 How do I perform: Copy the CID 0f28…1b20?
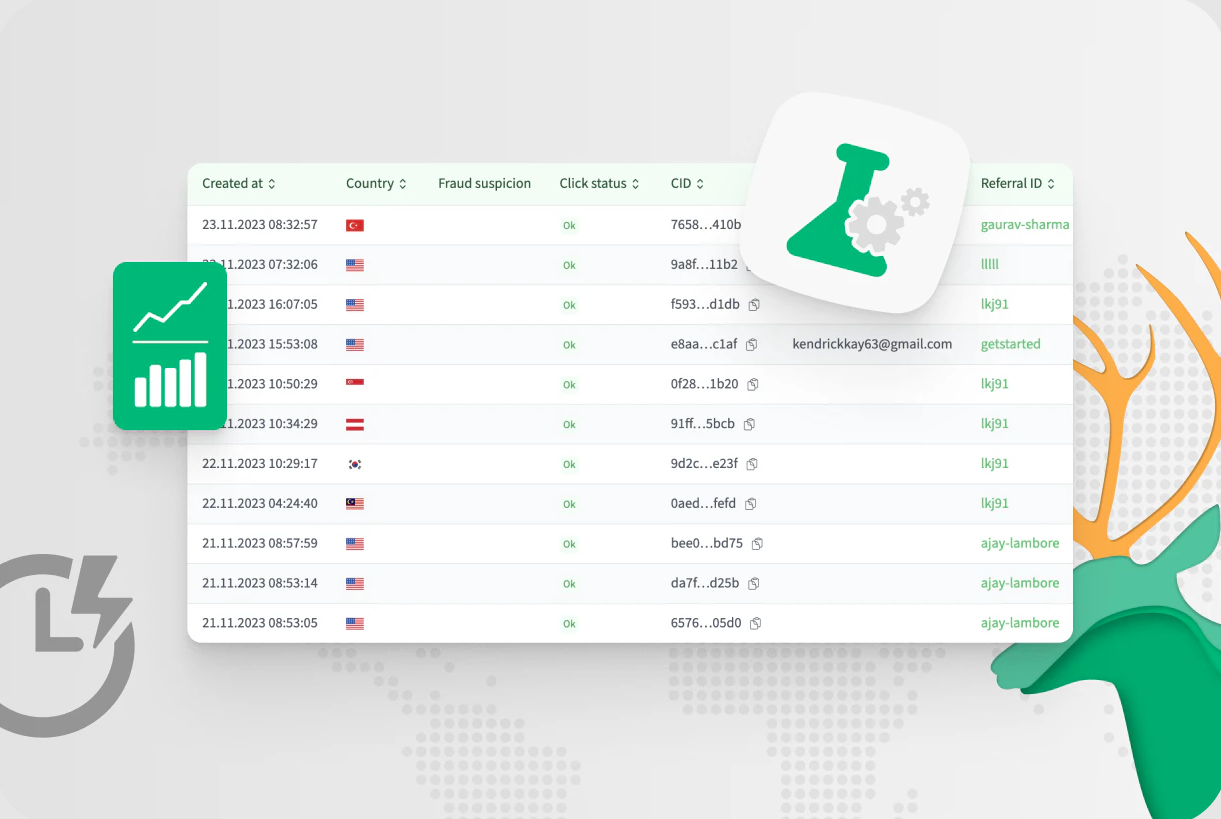[x=753, y=384]
